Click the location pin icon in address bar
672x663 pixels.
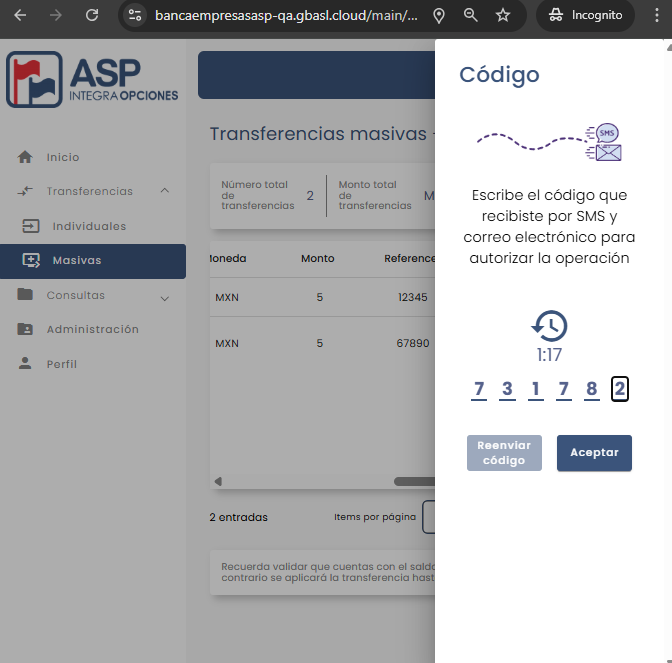tap(438, 16)
